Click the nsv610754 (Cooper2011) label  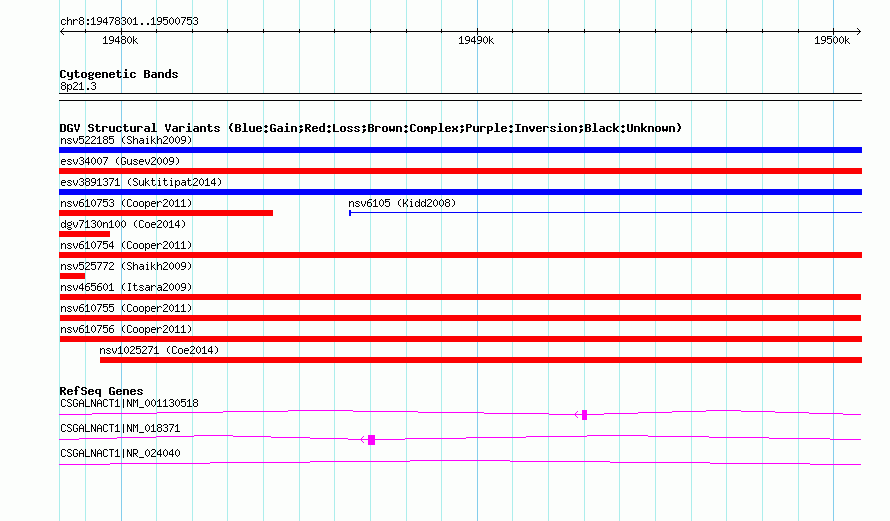126,245
